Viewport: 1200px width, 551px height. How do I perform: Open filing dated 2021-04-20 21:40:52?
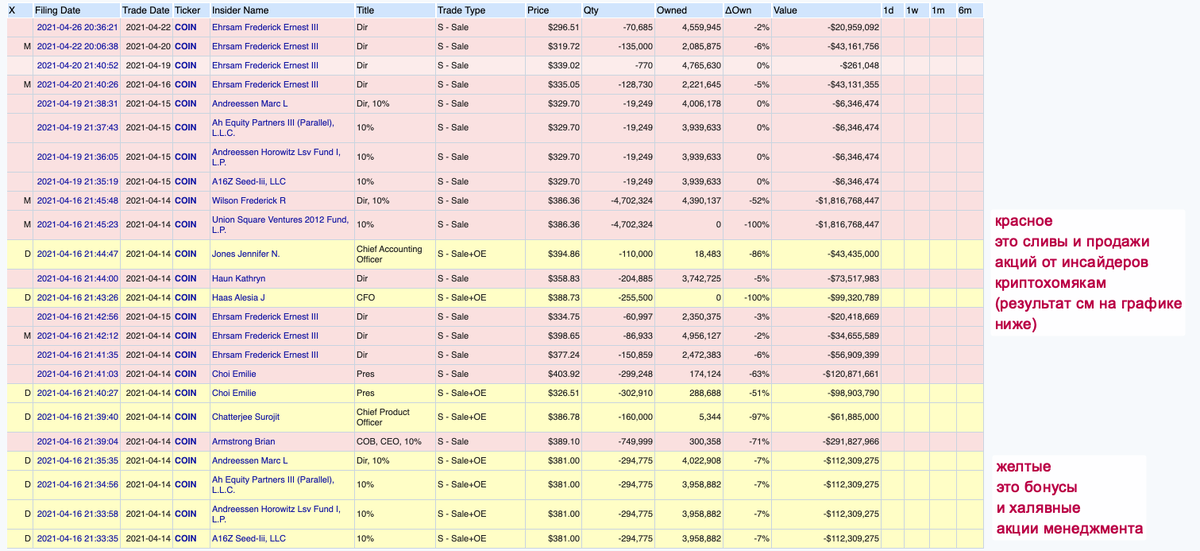click(x=78, y=65)
